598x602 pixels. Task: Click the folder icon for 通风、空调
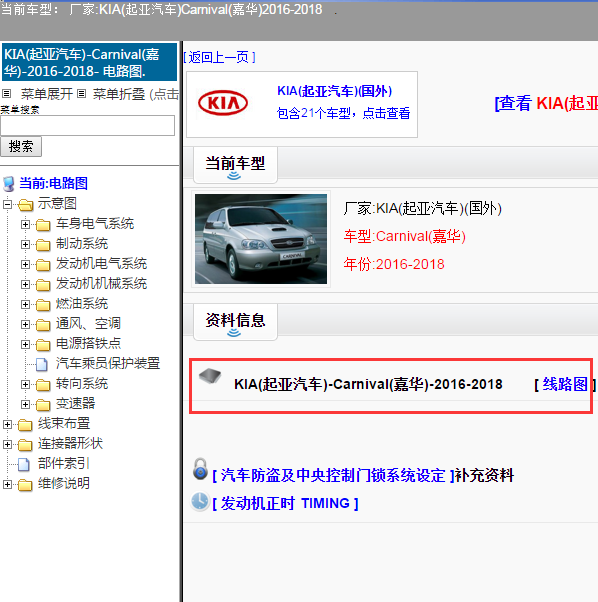(43, 325)
